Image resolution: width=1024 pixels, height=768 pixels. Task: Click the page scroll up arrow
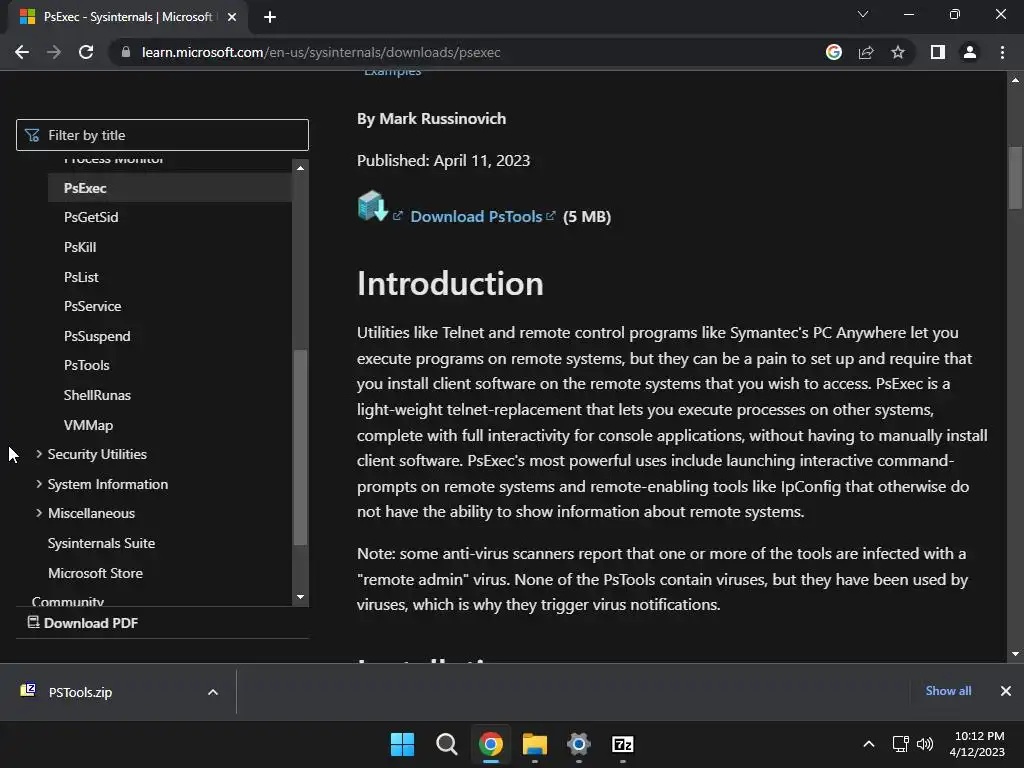[x=1015, y=80]
